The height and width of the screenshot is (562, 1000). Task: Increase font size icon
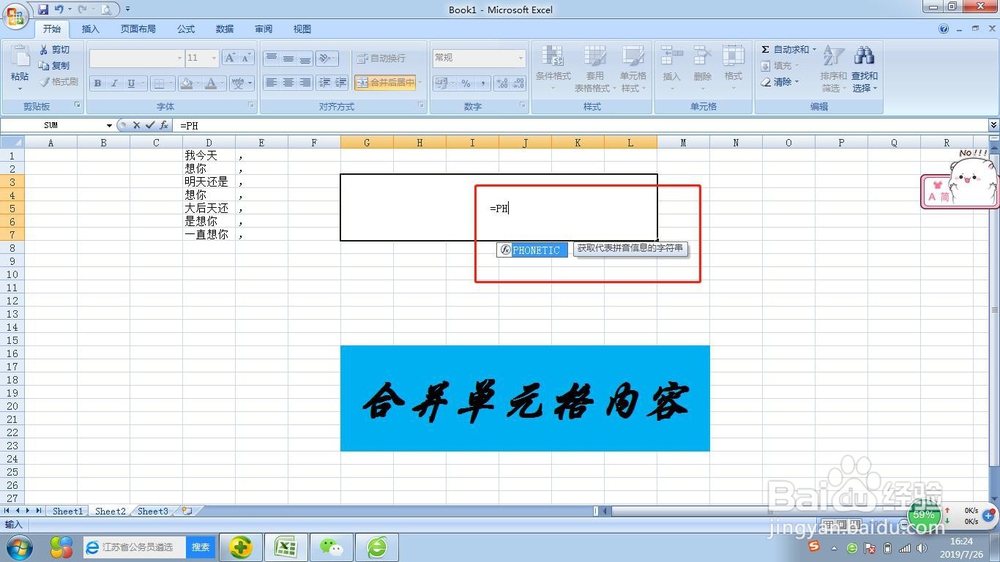tap(230, 58)
